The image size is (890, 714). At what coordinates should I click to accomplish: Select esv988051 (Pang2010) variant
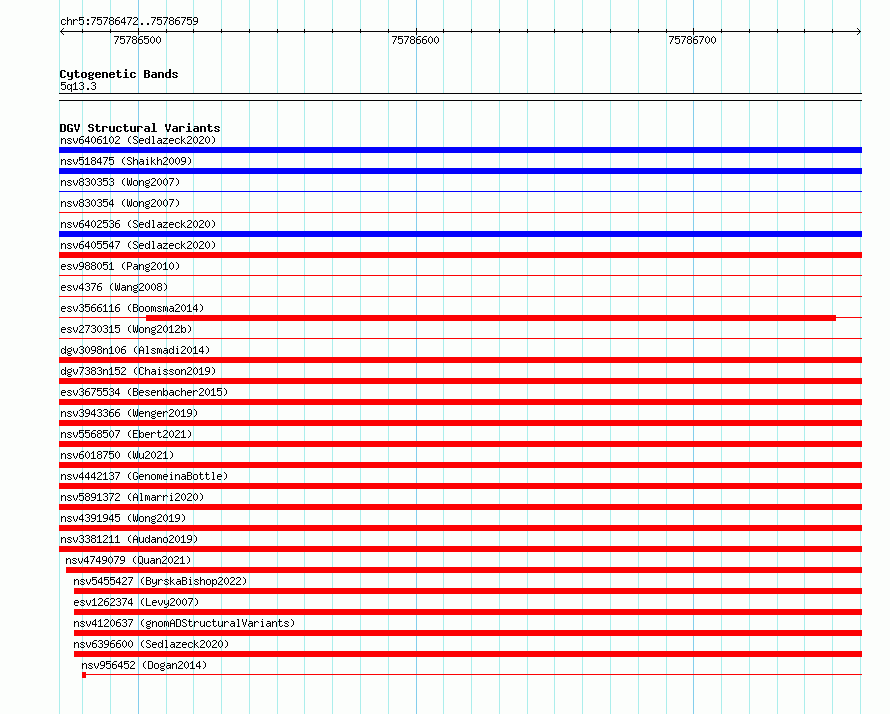point(120,266)
